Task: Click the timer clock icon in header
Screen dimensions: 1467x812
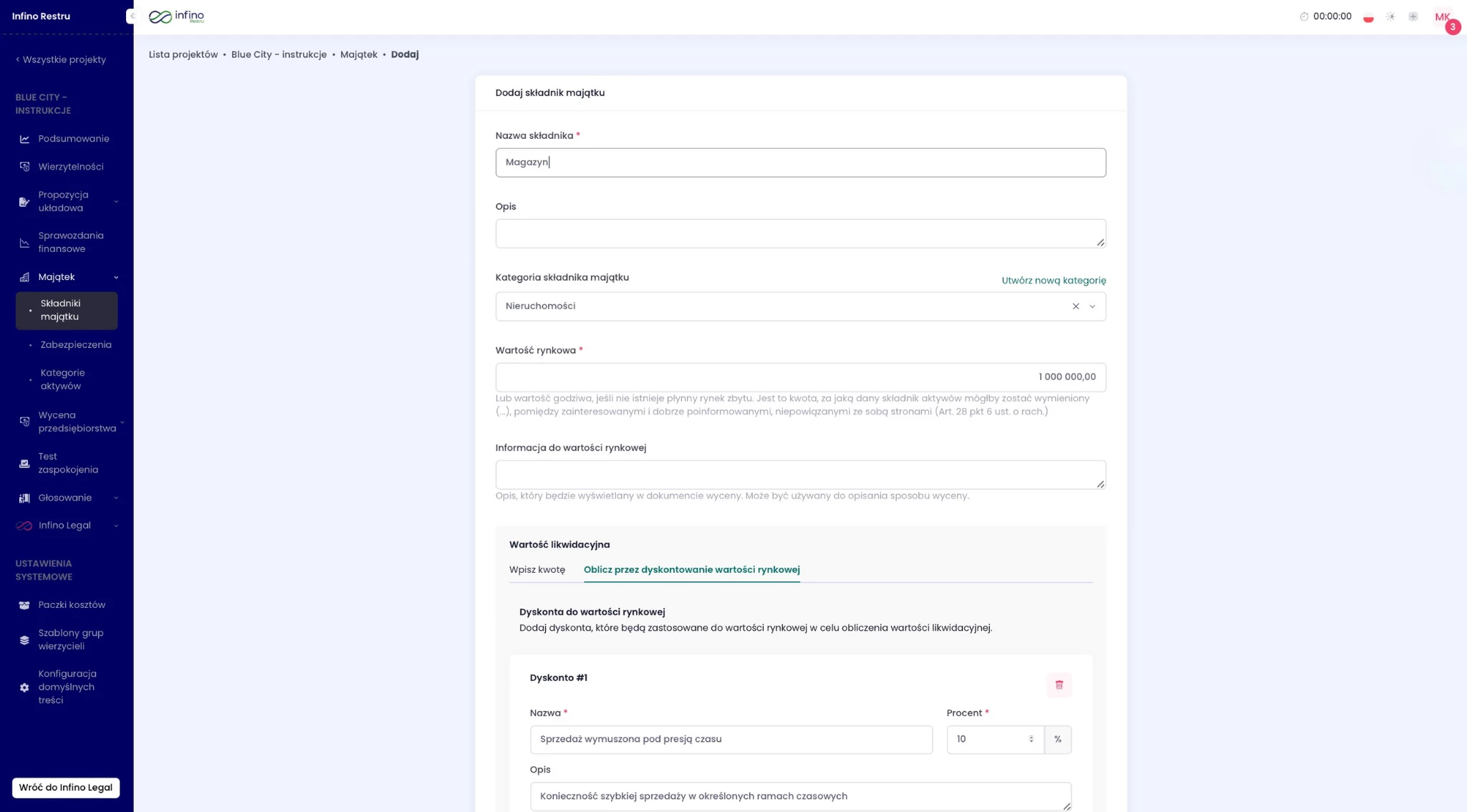Action: [1304, 16]
